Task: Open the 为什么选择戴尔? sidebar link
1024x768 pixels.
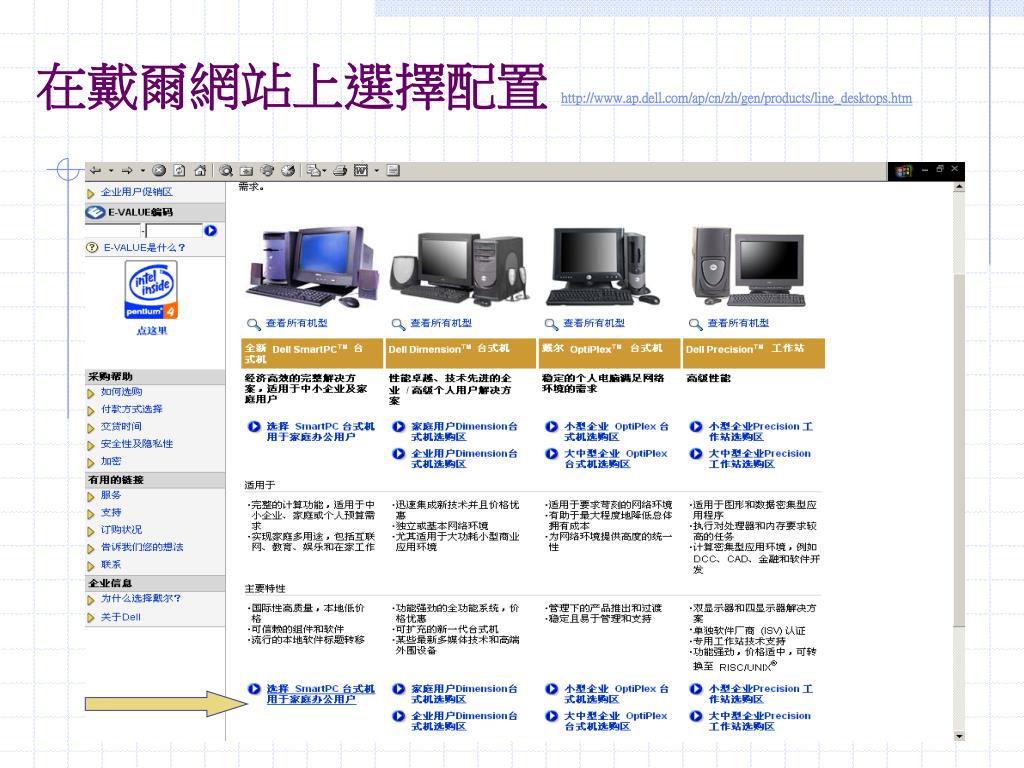Action: click(141, 598)
